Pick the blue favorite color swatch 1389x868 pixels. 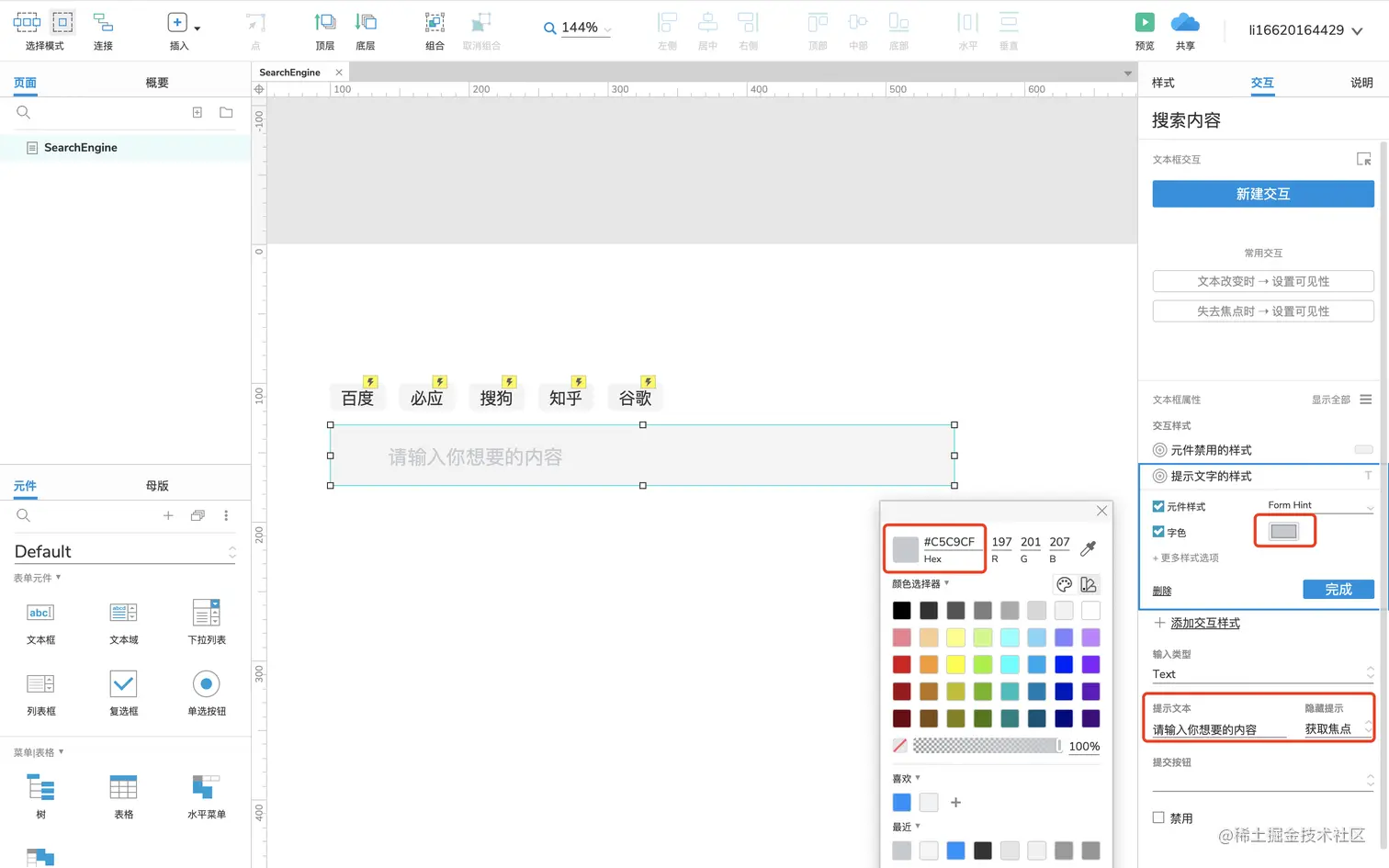pyautogui.click(x=901, y=802)
